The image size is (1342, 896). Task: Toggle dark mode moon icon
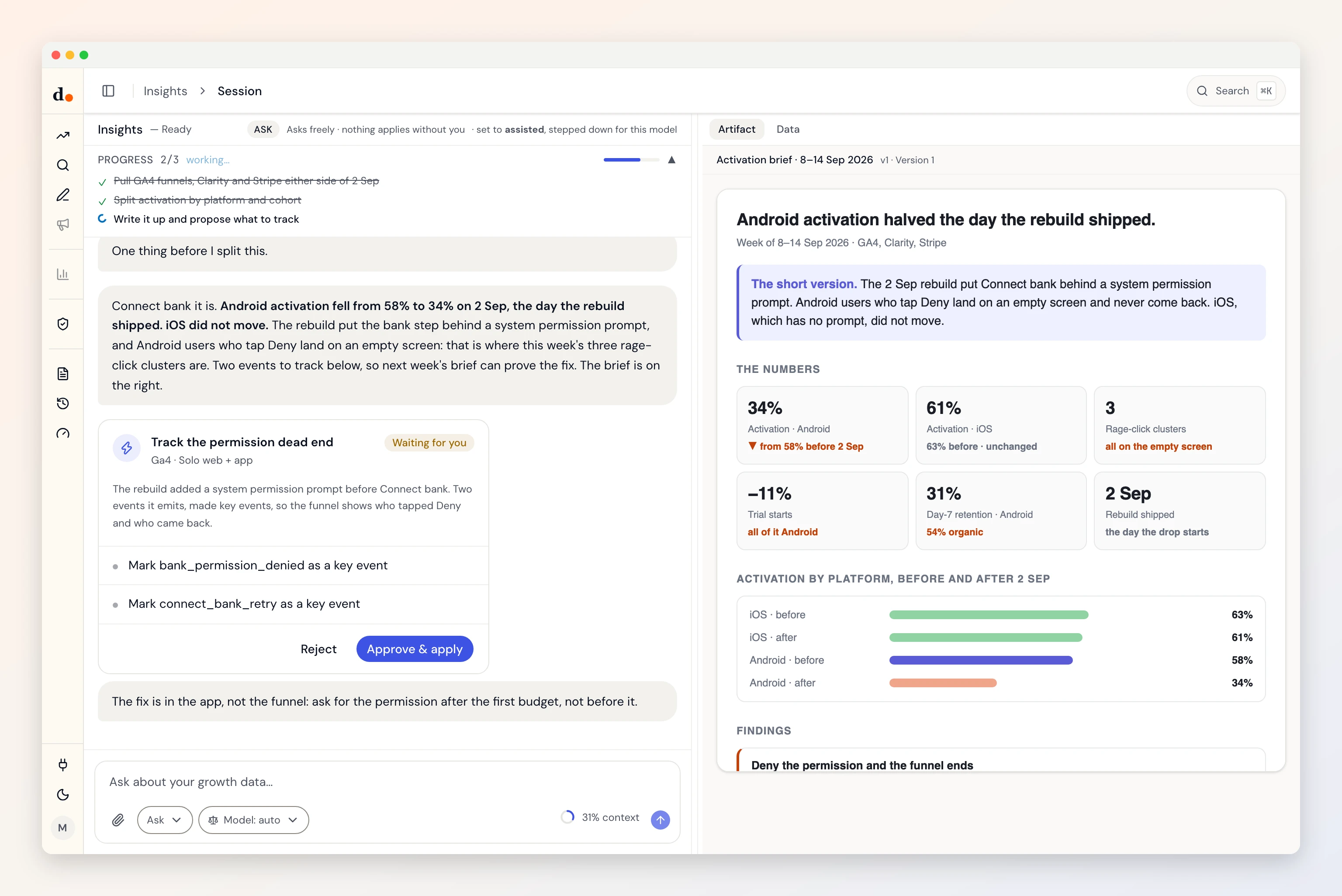tap(63, 795)
